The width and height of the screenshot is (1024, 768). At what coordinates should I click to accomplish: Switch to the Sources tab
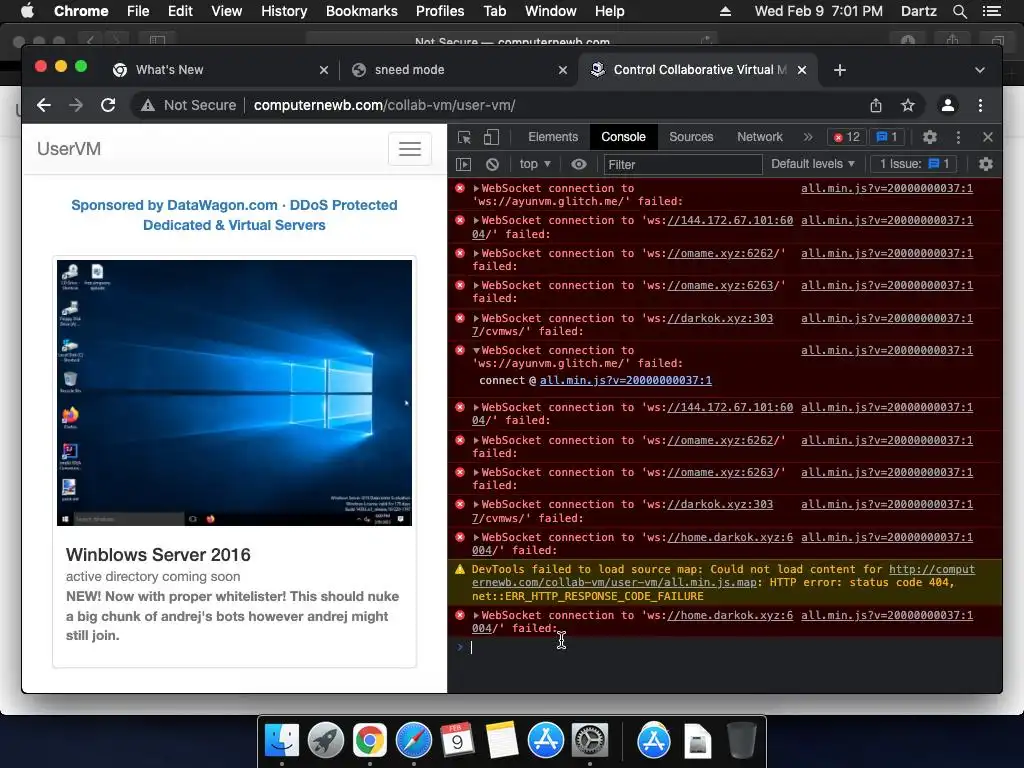point(691,137)
